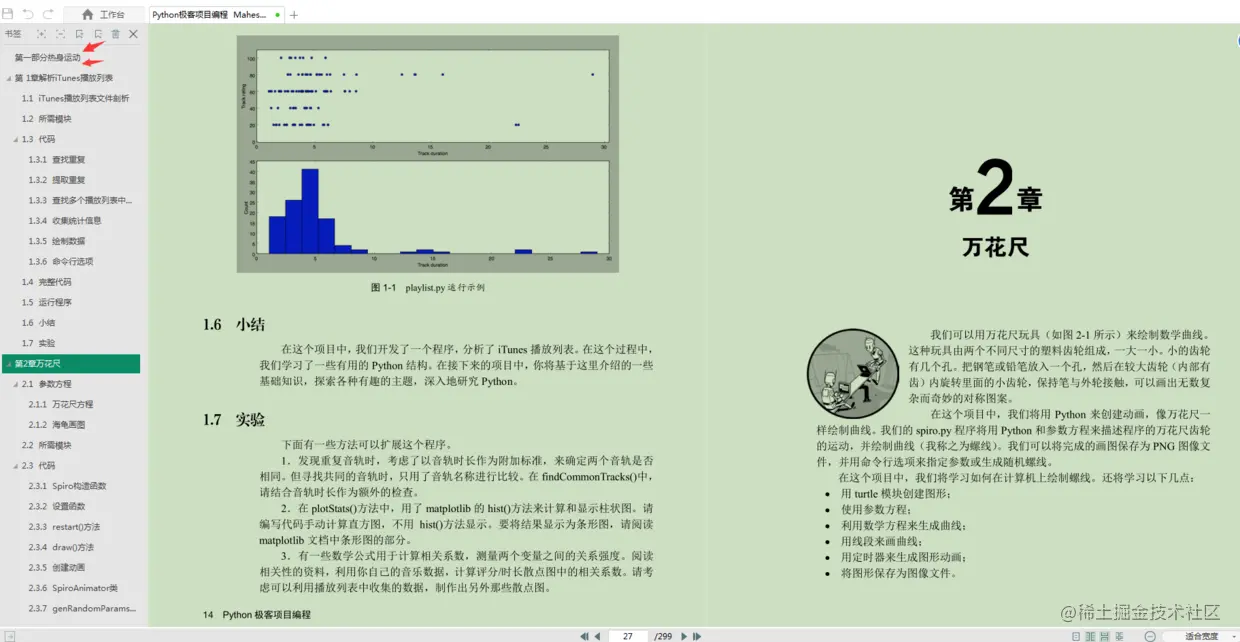The width and height of the screenshot is (1240, 642).
Task: Delete bookmark using the trash icon
Action: [115, 34]
